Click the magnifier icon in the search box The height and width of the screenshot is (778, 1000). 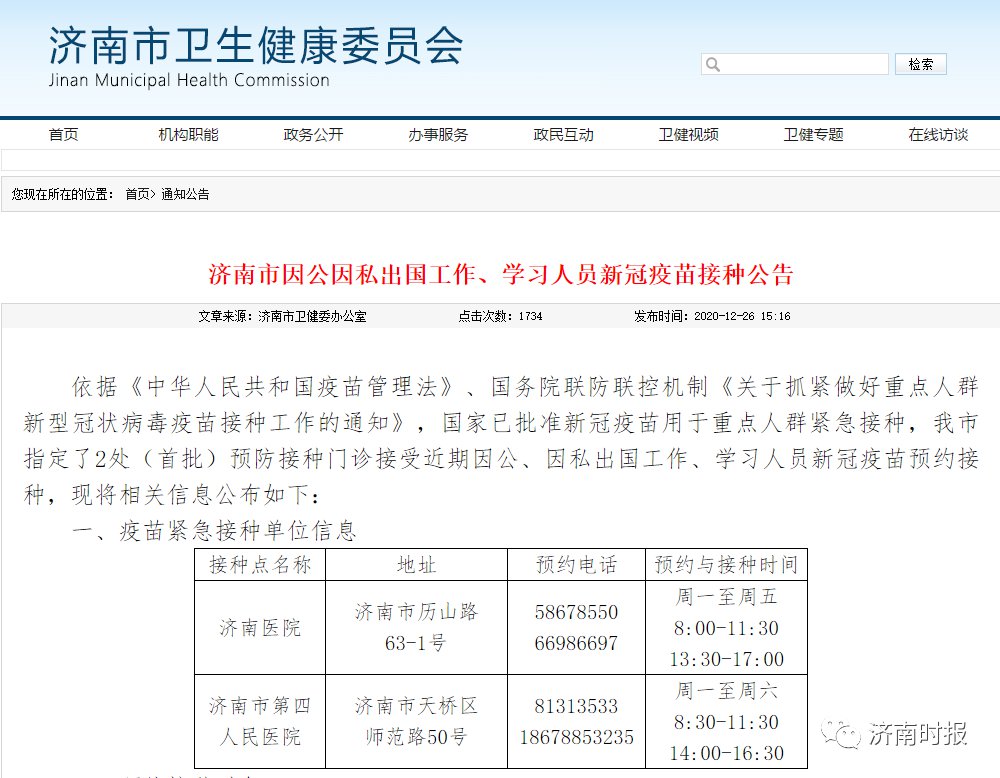click(713, 65)
